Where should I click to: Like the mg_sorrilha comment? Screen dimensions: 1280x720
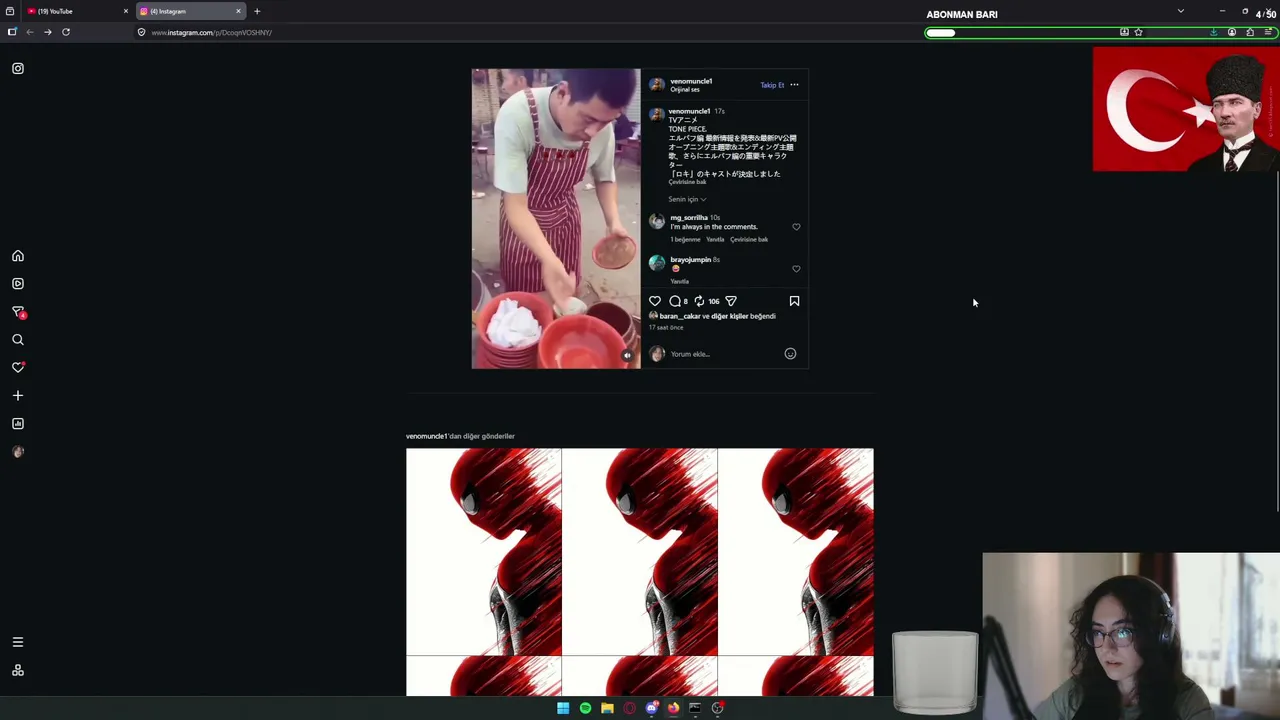pos(796,227)
